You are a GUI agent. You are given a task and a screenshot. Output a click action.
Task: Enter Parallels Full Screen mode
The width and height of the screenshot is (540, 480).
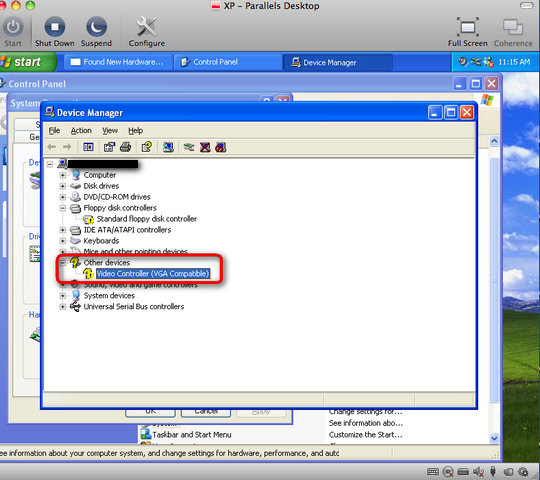click(468, 32)
